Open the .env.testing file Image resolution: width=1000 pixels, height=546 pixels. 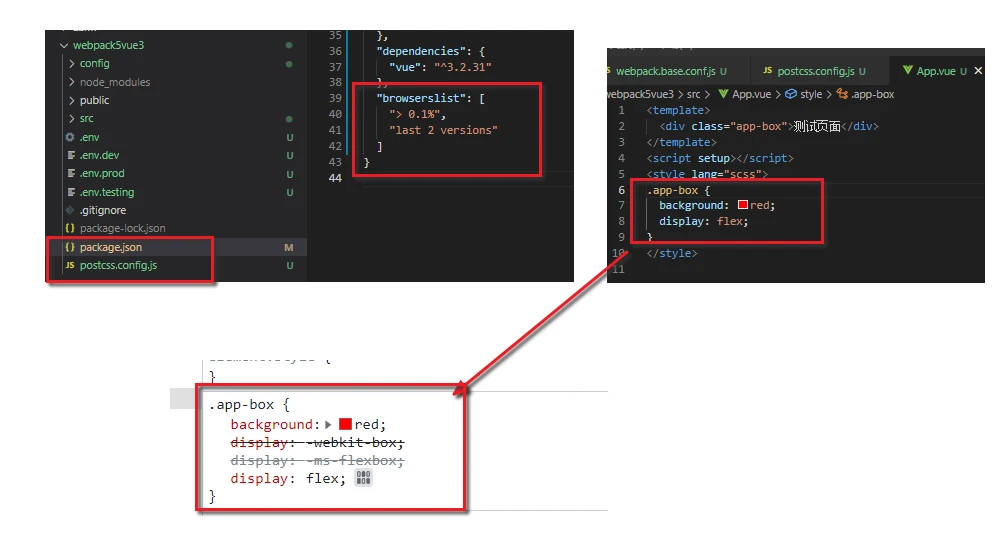click(107, 192)
